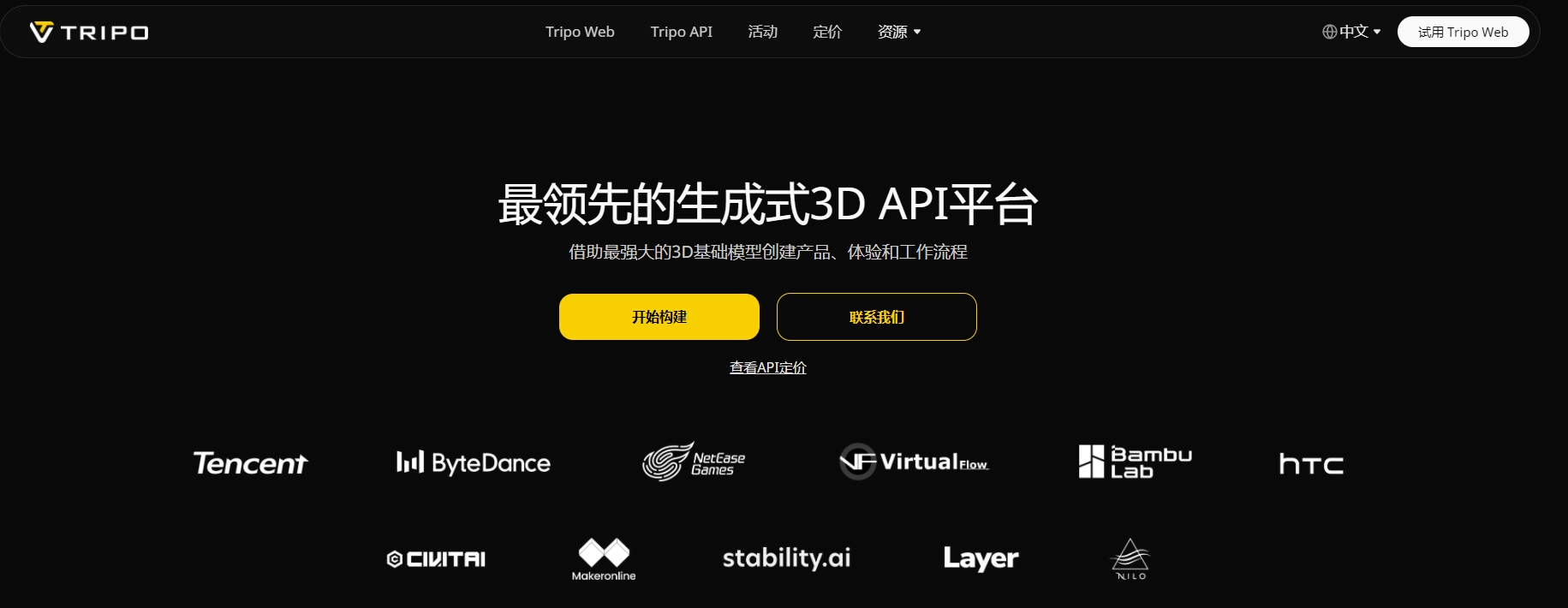Click the 联系我们 outlined button
Image resolution: width=1568 pixels, height=608 pixels.
click(x=876, y=317)
